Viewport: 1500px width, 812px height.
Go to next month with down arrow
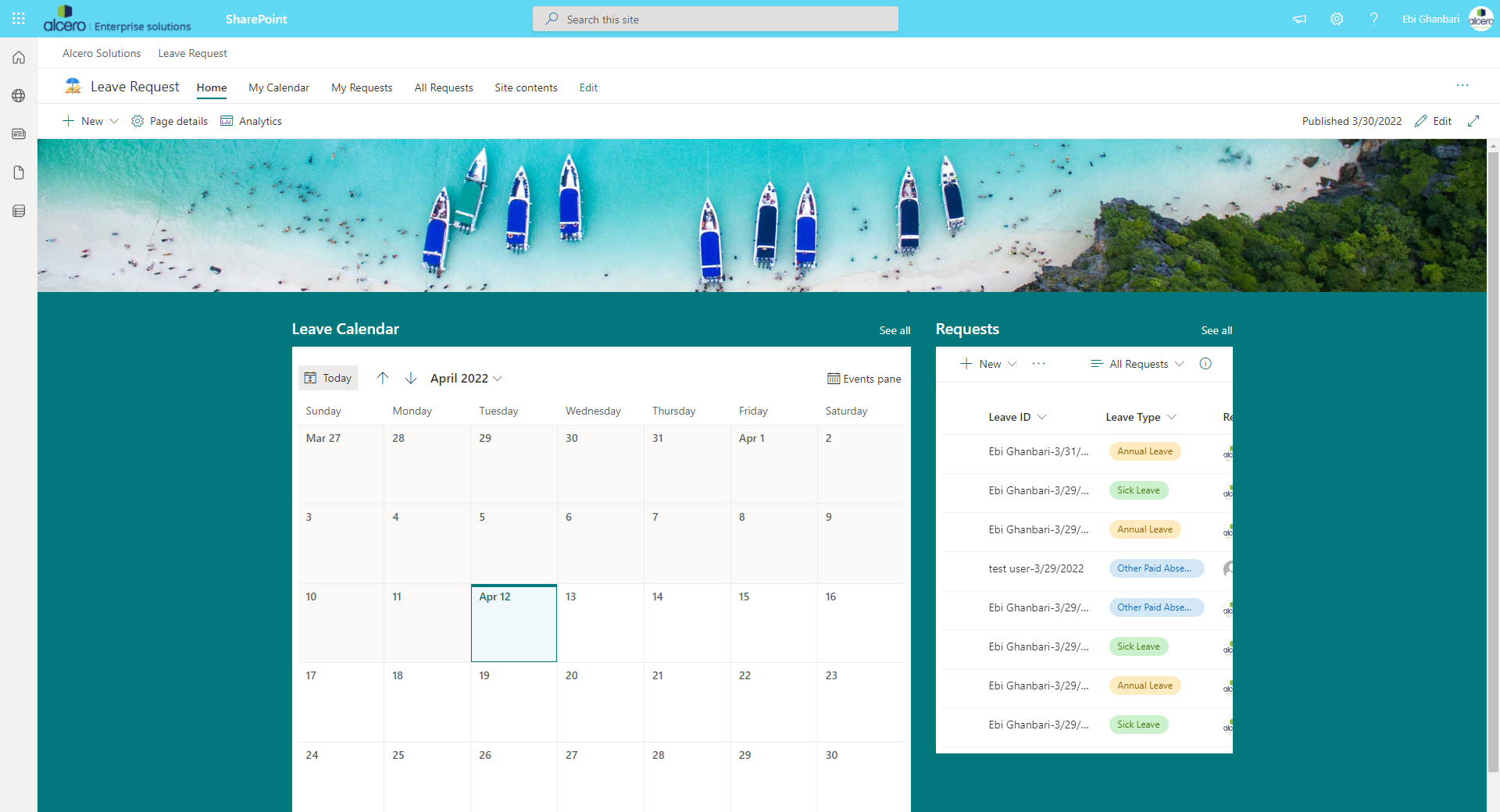click(411, 378)
